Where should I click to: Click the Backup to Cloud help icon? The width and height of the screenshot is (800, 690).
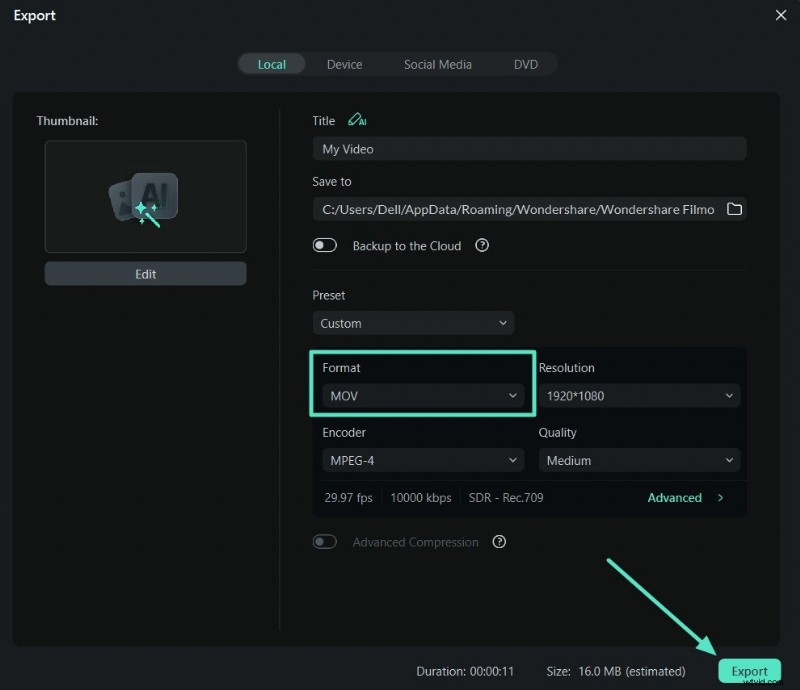[x=482, y=245]
